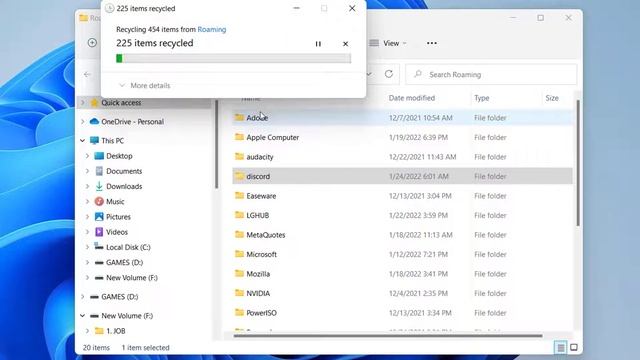Click the NVIDIA folder icon
This screenshot has width=640, height=360.
click(239, 293)
